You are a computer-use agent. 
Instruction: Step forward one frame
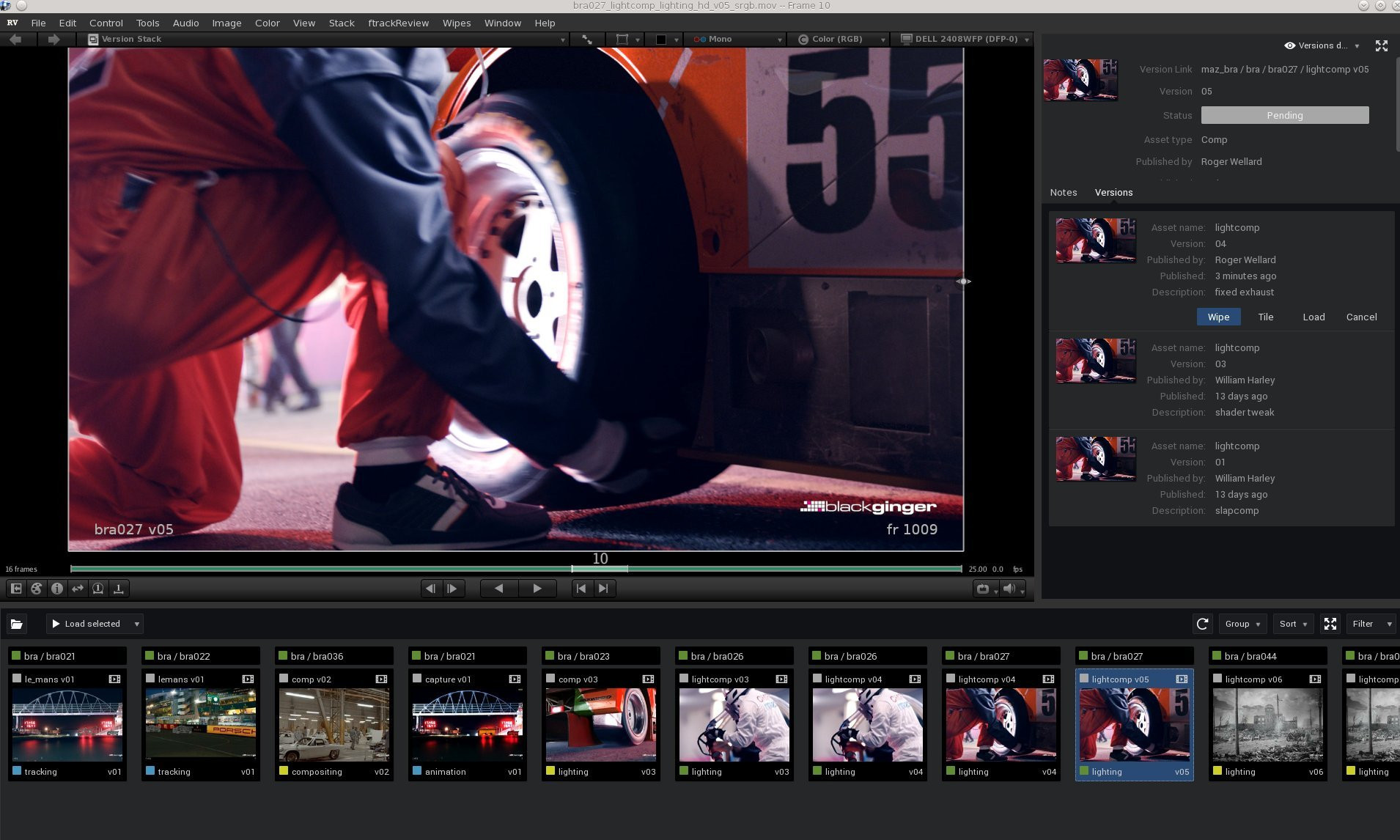pyautogui.click(x=453, y=589)
